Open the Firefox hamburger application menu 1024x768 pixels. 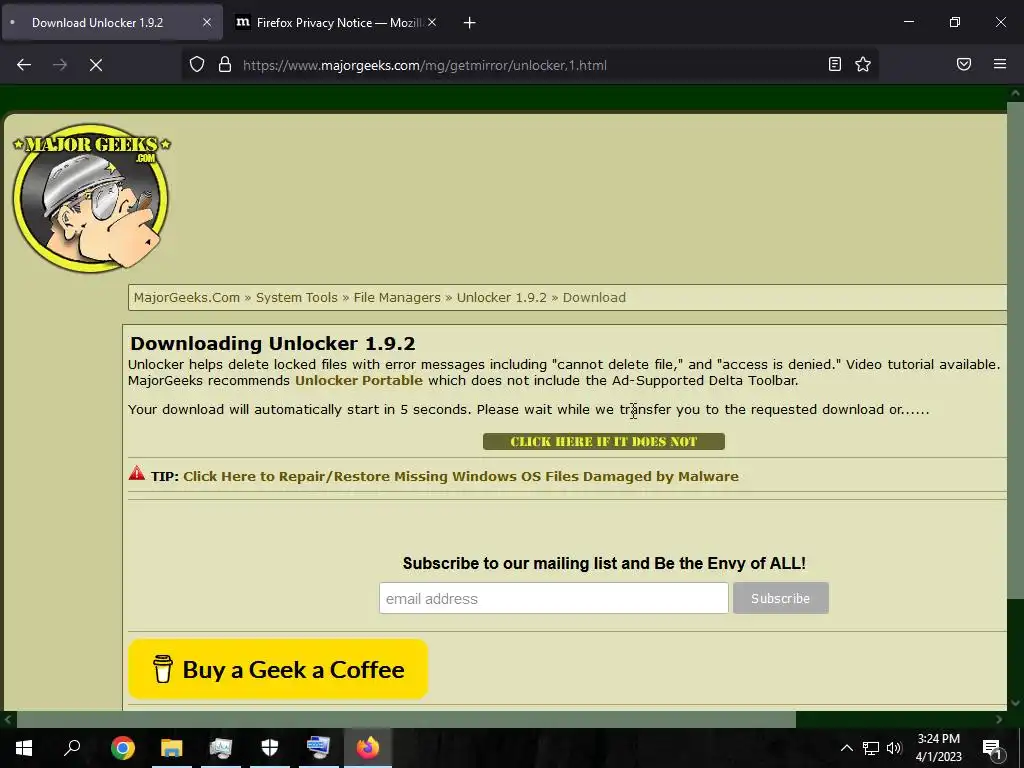click(1000, 64)
